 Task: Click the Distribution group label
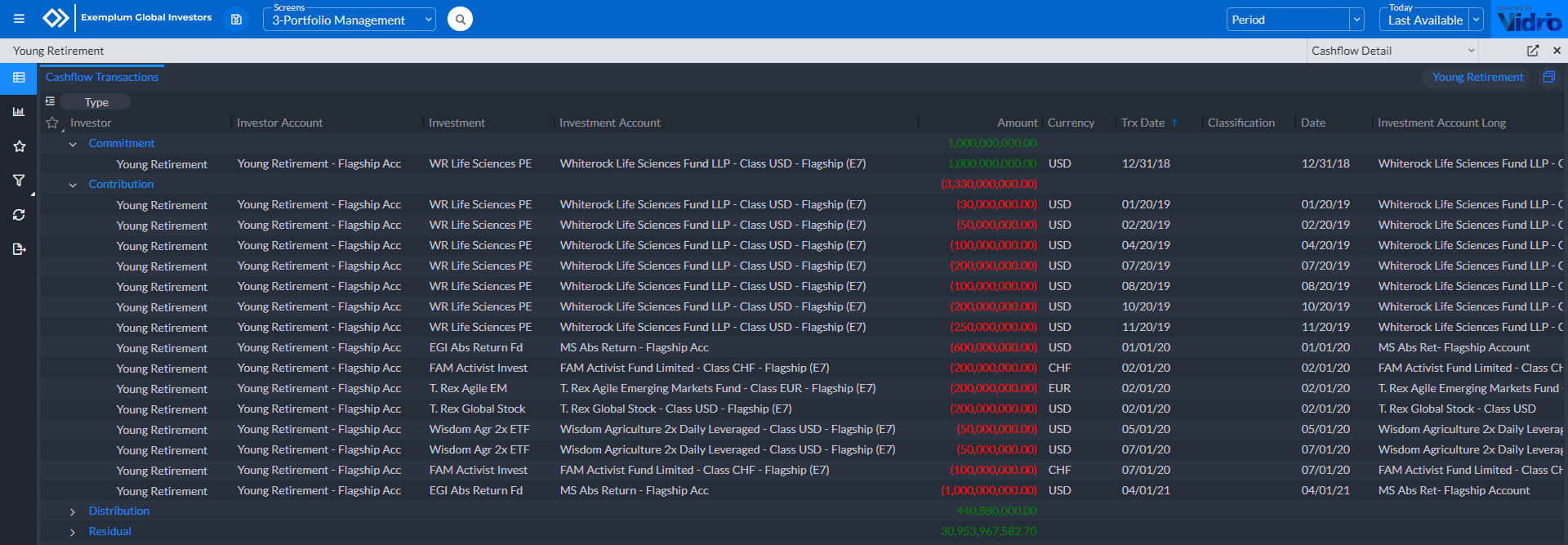pos(119,511)
